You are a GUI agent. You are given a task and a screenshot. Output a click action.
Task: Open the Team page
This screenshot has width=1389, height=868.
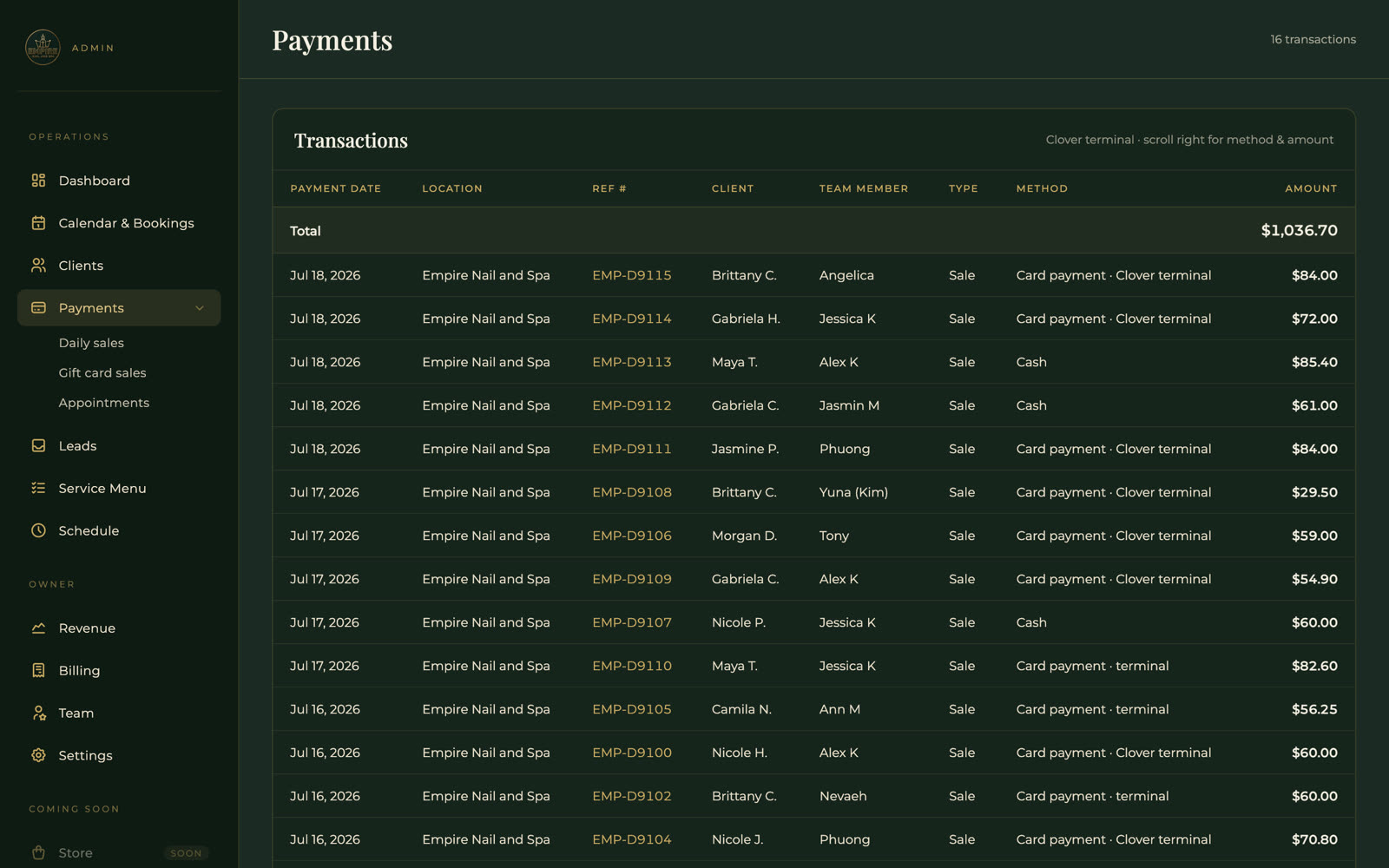pos(119,713)
